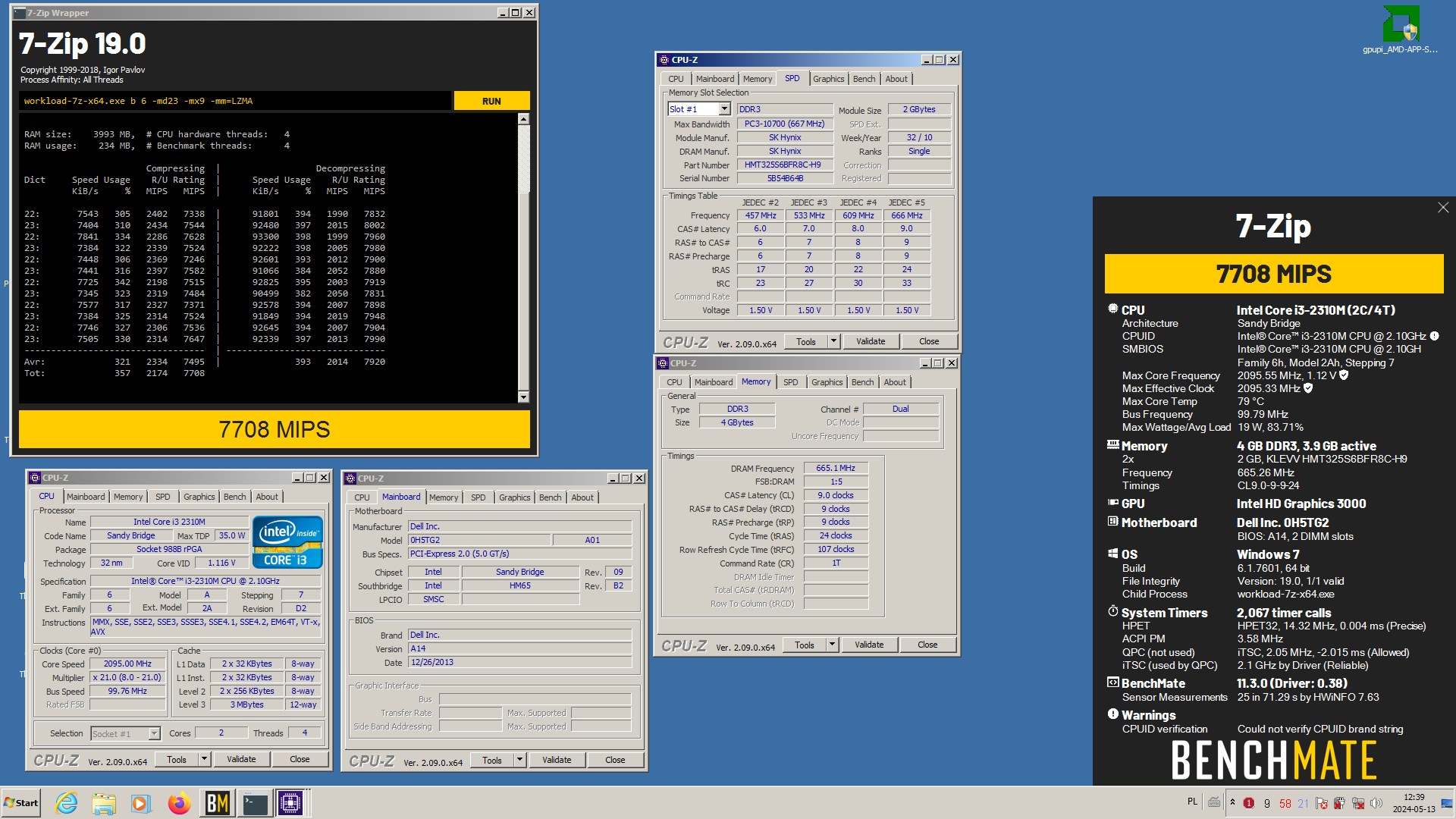
Task: Click the shield icon after Max Core Frequency
Action: (1344, 375)
